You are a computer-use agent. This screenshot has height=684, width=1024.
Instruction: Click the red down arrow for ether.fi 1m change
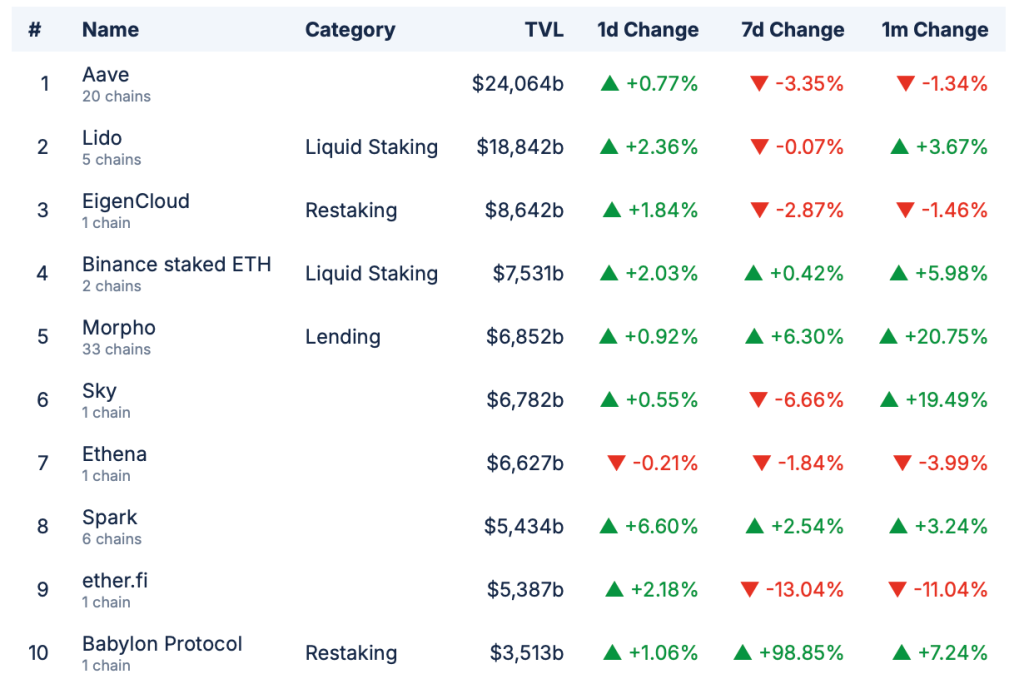(x=897, y=590)
